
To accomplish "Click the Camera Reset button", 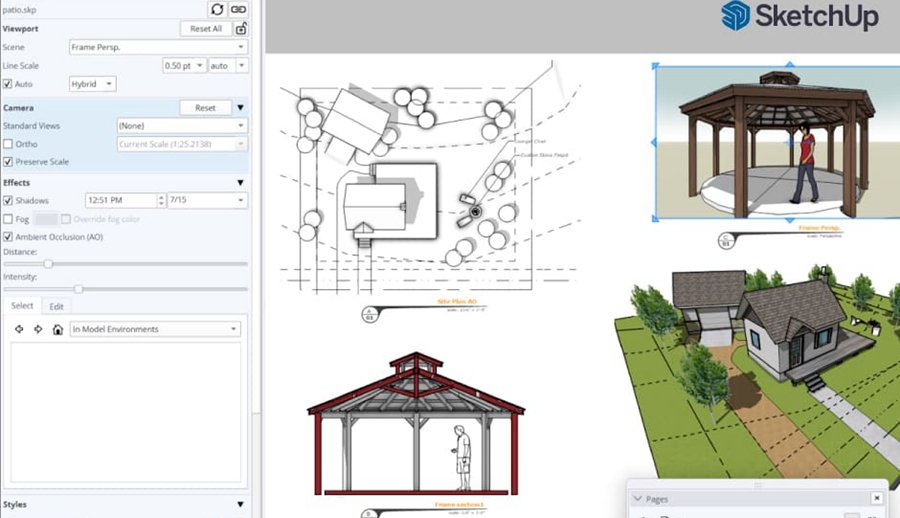I will coord(205,107).
